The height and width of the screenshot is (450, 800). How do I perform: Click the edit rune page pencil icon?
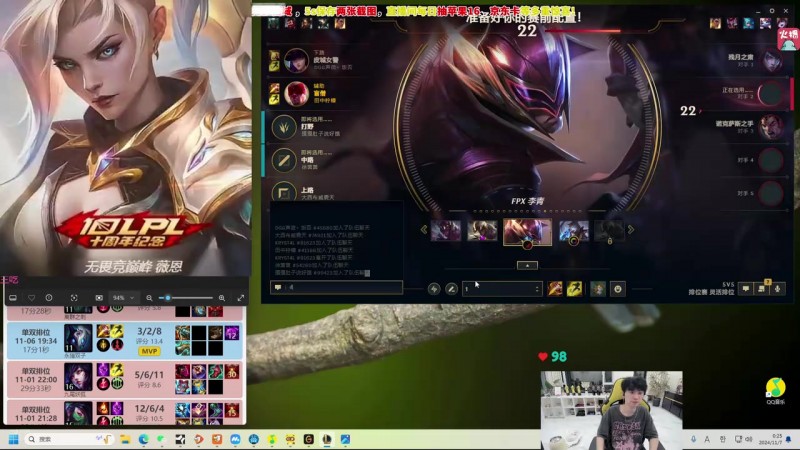pos(451,288)
